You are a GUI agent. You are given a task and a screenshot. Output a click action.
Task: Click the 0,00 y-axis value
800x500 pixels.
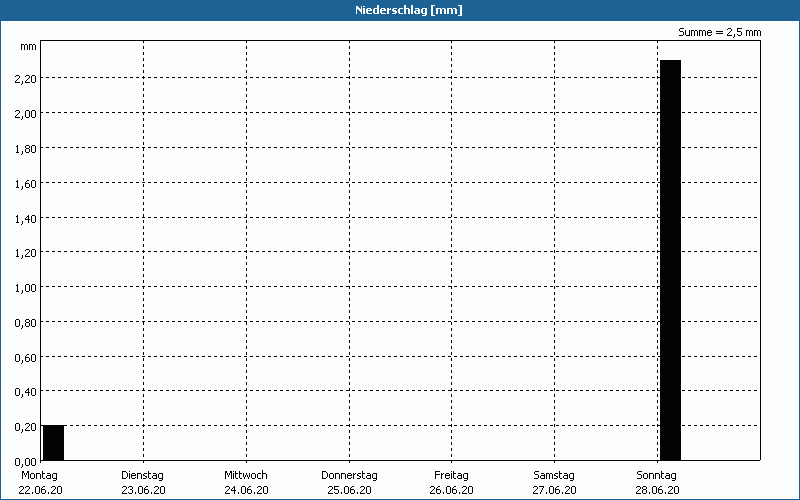click(26, 462)
